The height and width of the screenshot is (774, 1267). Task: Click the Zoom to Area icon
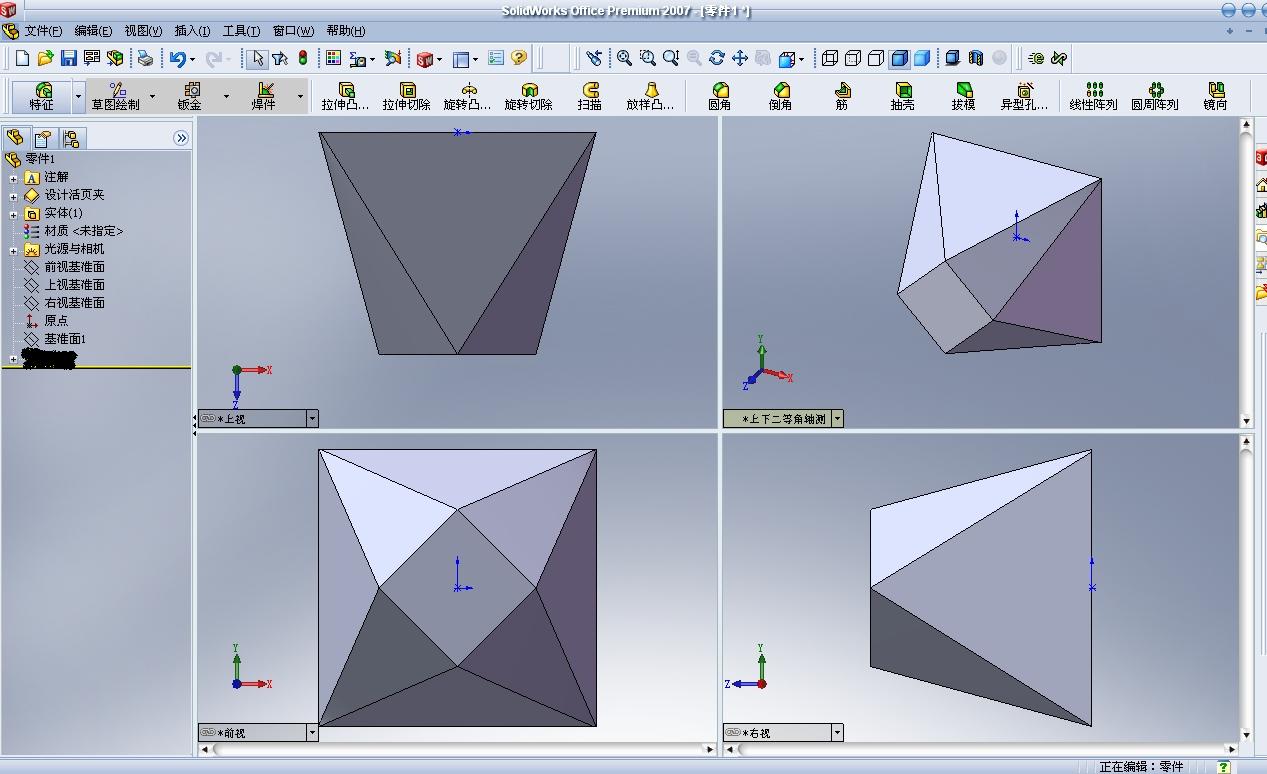(x=647, y=59)
